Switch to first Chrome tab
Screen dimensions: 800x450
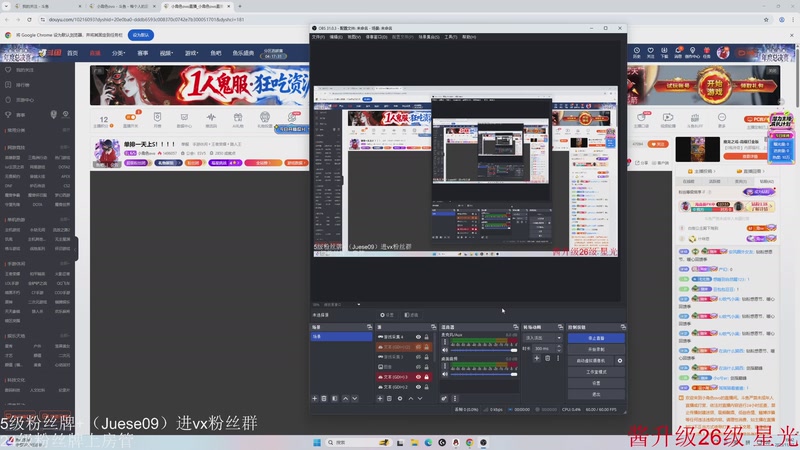[x=46, y=6]
